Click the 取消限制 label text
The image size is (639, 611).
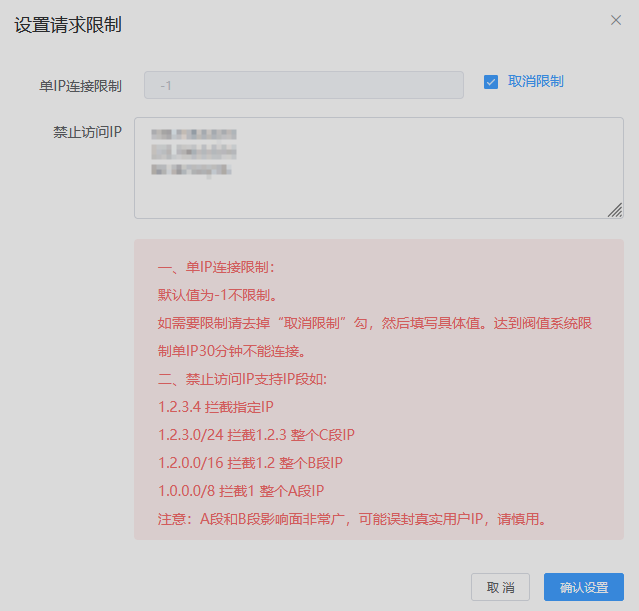[x=535, y=82]
